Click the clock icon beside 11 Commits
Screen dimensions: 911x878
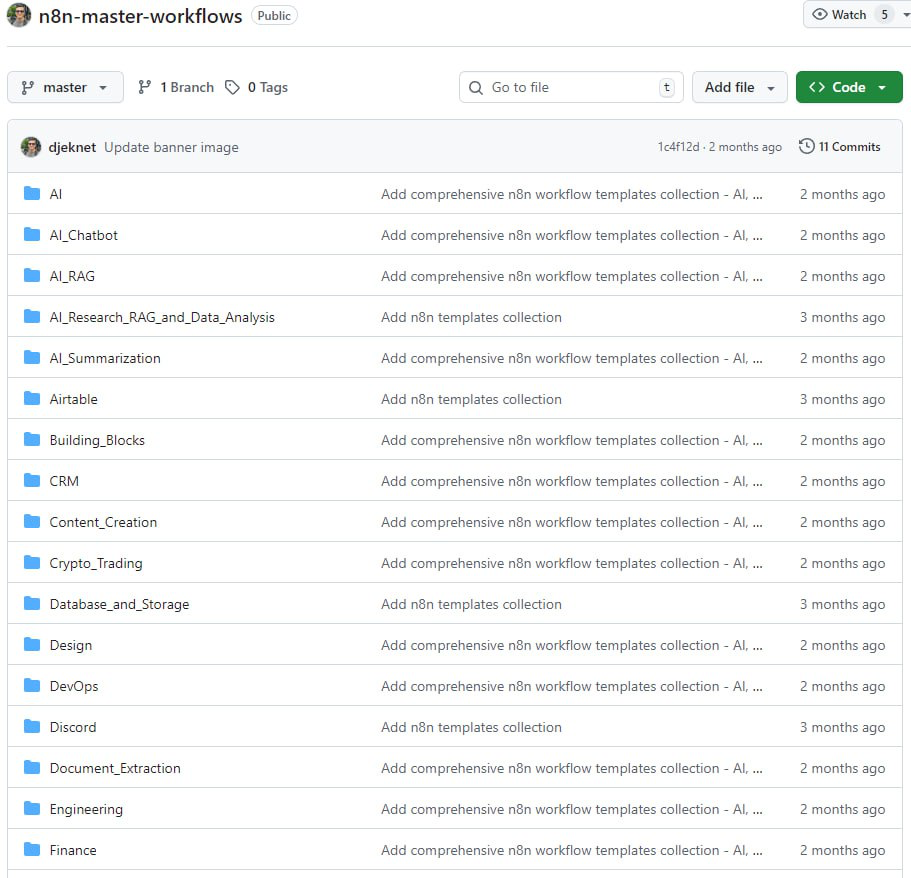click(x=806, y=146)
